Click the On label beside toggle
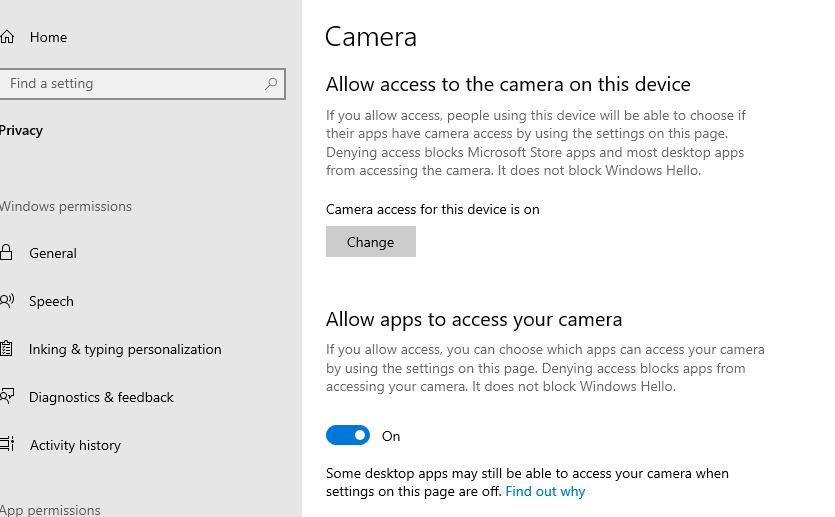The height and width of the screenshot is (517, 835). click(391, 436)
